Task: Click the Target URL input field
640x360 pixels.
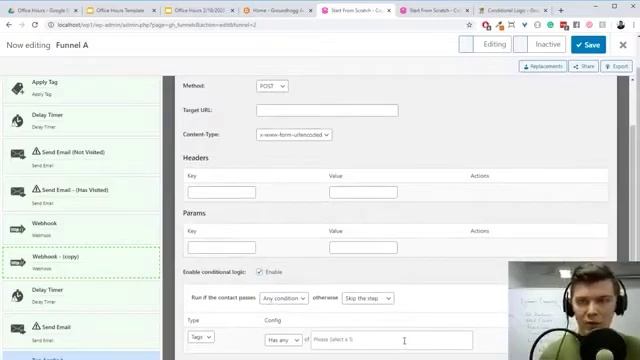Action: [327, 111]
